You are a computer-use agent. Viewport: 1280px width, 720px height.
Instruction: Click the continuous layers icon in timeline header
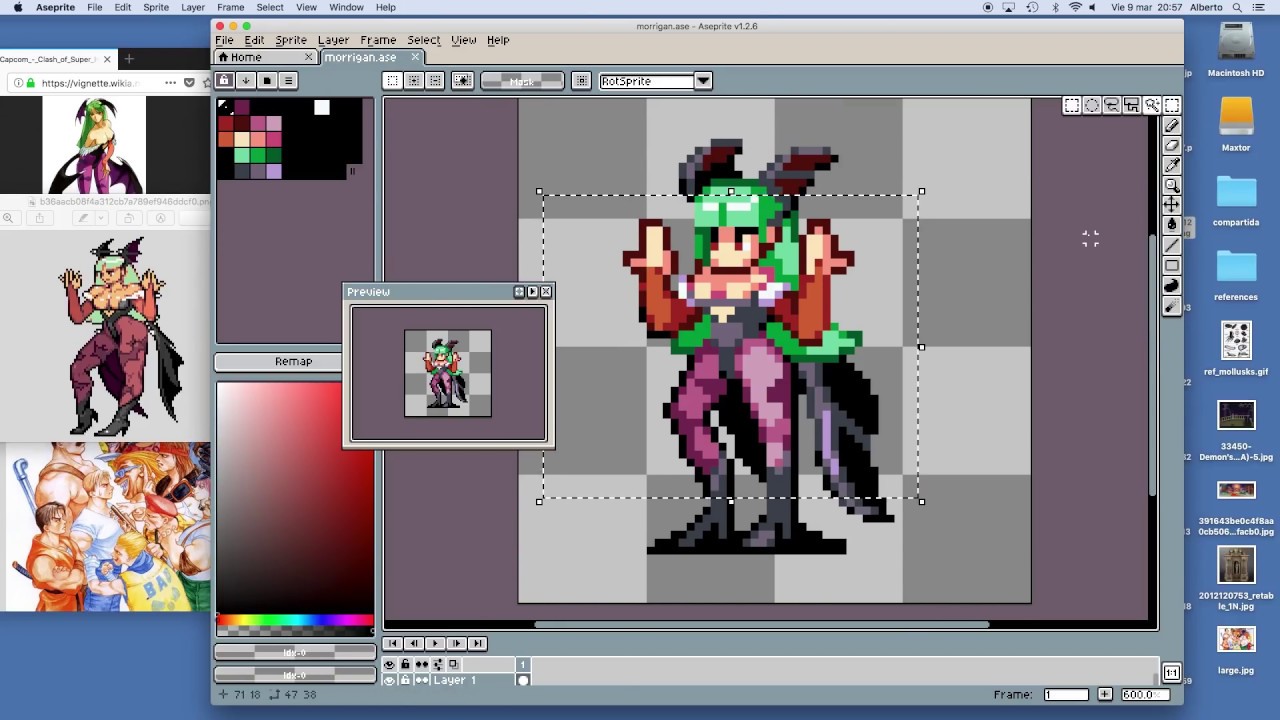click(x=421, y=664)
